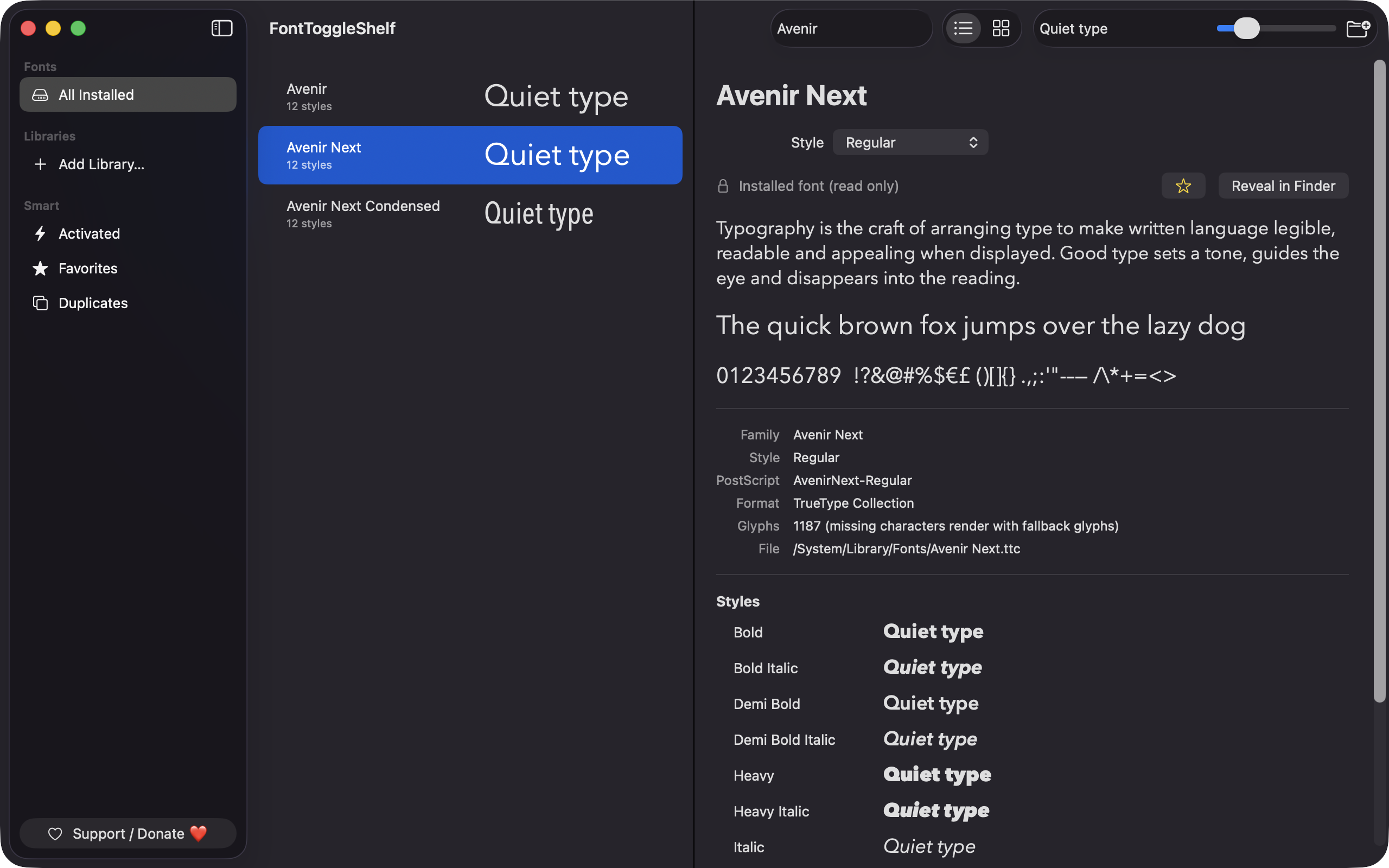The width and height of the screenshot is (1389, 868).
Task: Click the quick brown fox sample line
Action: tap(980, 326)
